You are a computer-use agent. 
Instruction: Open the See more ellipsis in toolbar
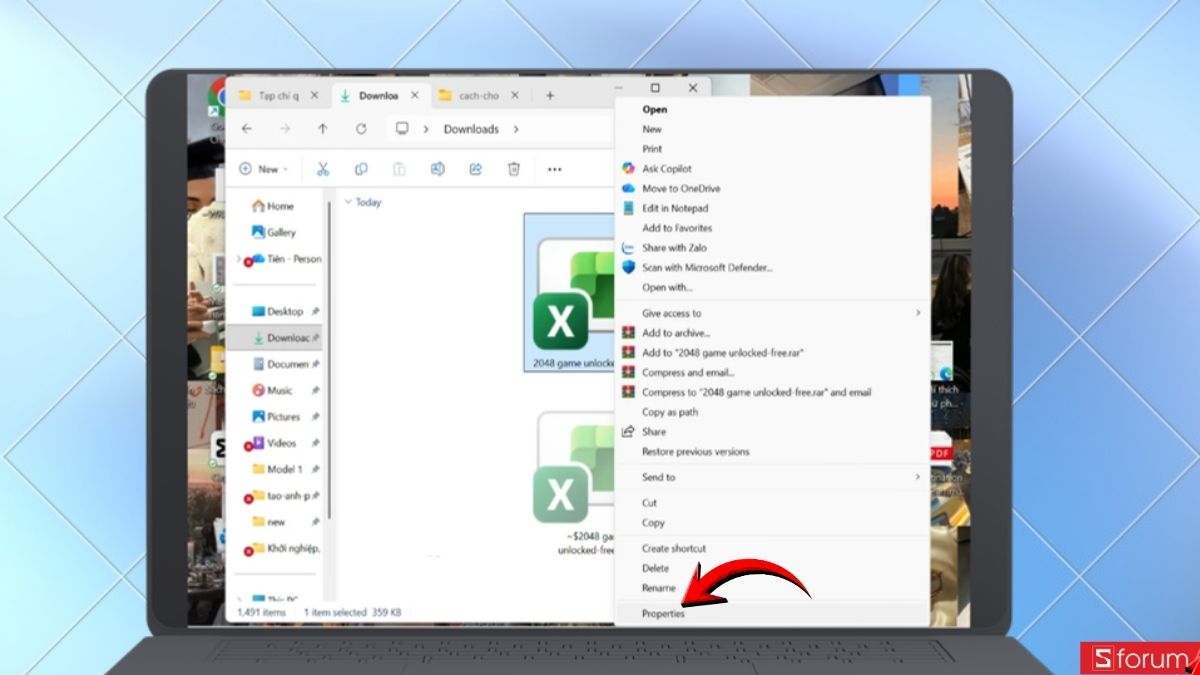554,170
